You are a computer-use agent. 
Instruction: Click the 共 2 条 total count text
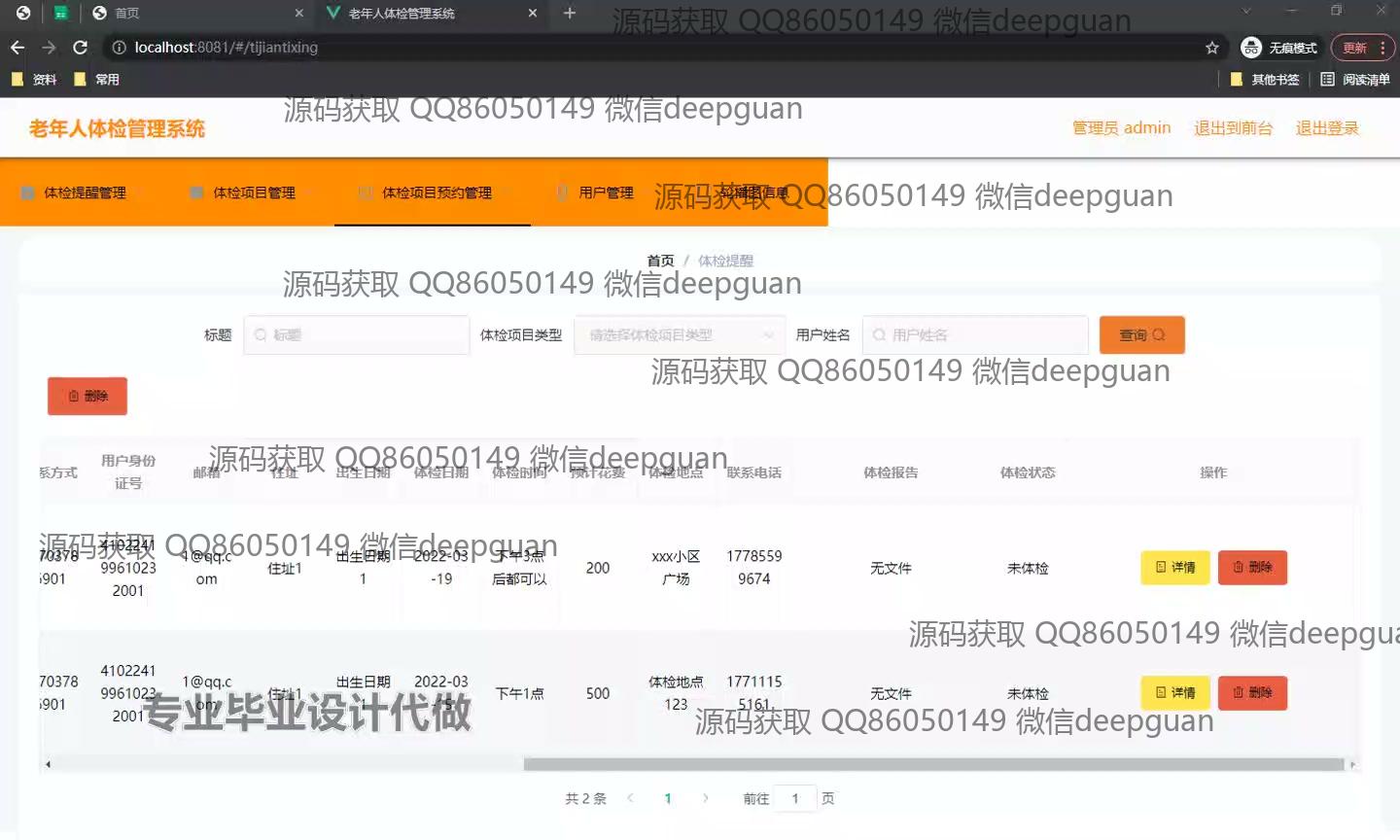click(x=585, y=798)
